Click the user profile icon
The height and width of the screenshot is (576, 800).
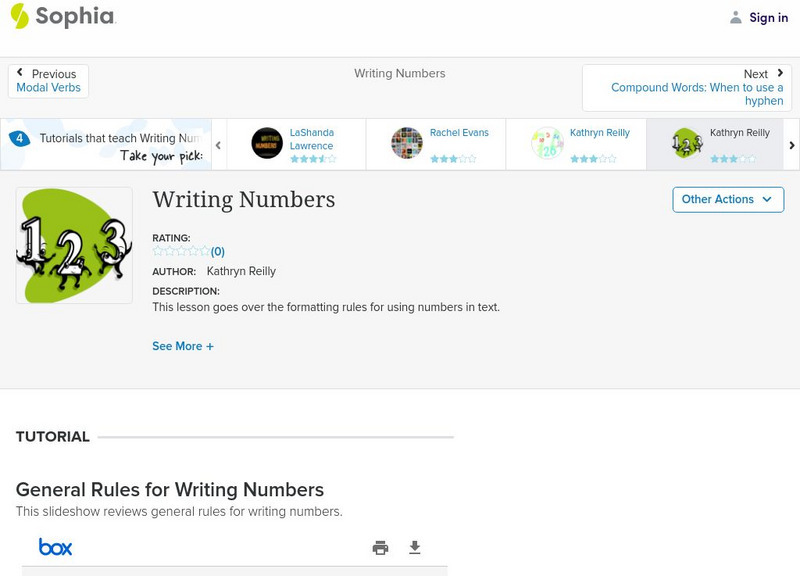coord(736,17)
